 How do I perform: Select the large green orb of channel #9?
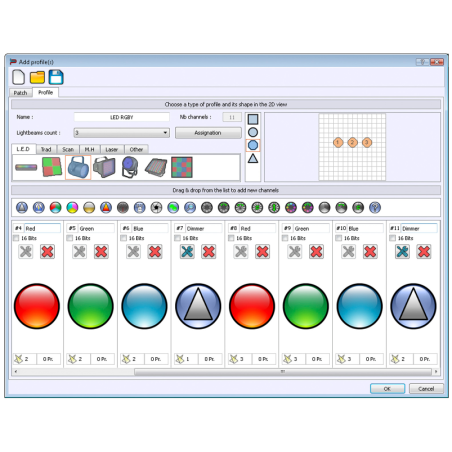click(306, 306)
